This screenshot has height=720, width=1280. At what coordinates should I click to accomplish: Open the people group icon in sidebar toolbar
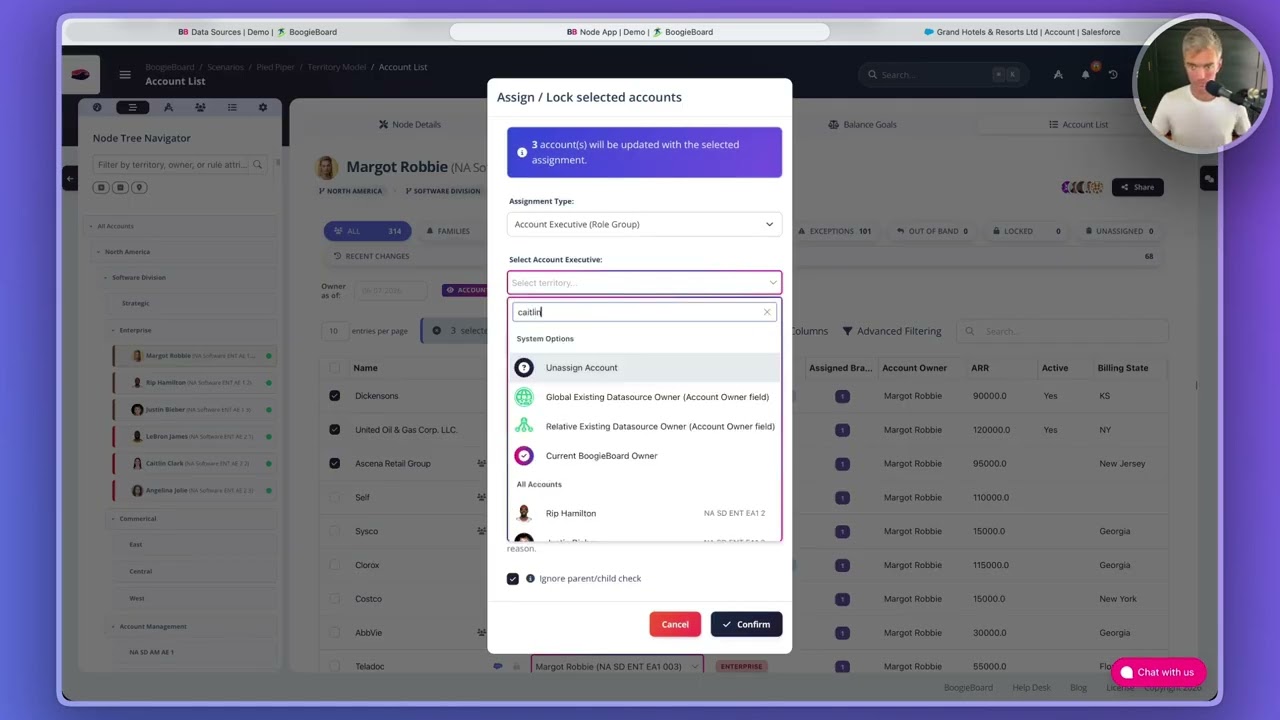[200, 107]
